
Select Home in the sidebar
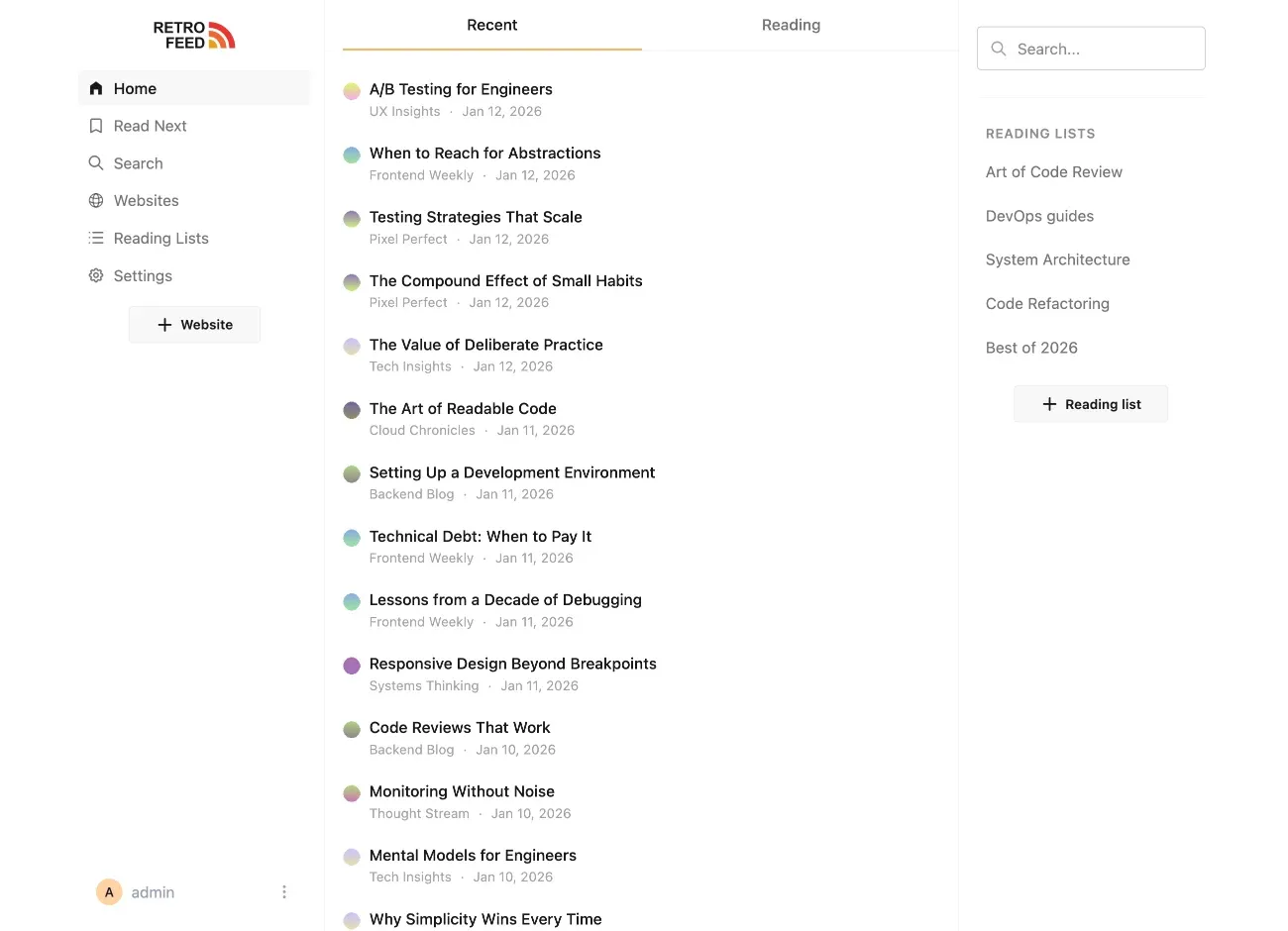[134, 88]
